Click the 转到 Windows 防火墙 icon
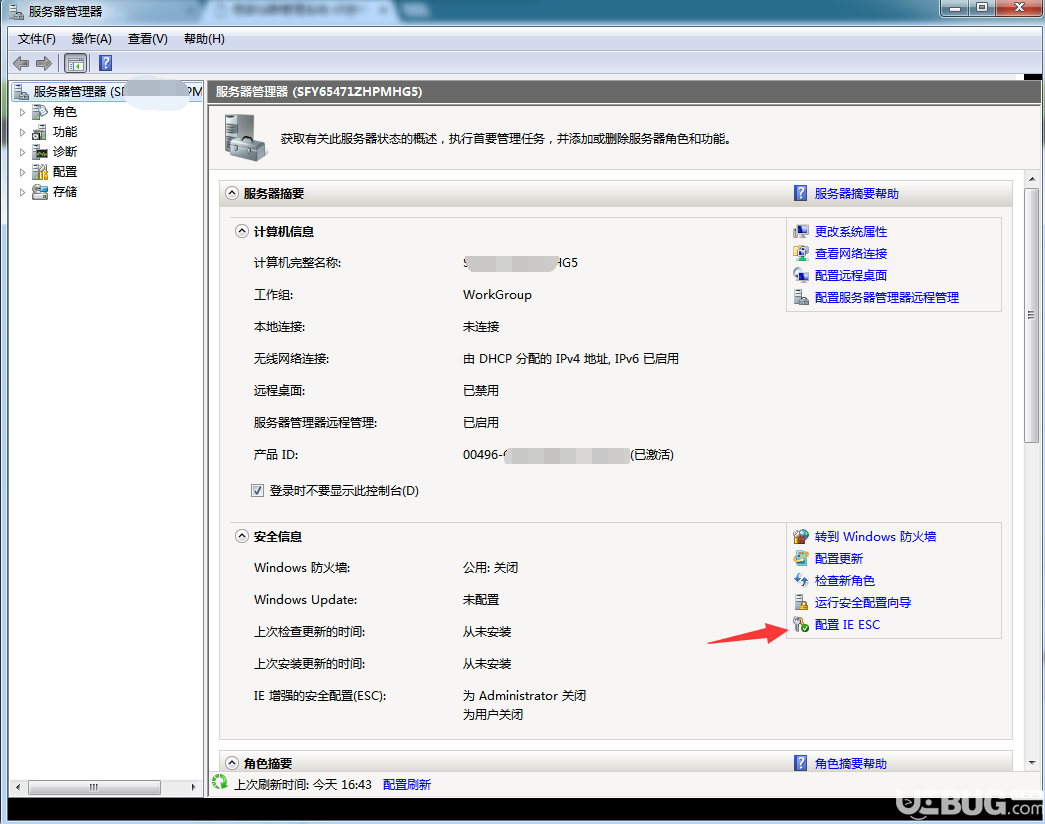This screenshot has width=1045, height=824. (800, 537)
